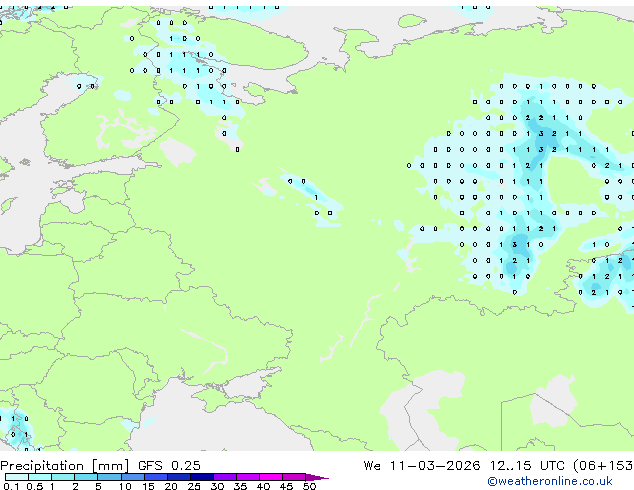Click the '50' legend scale value

[x=309, y=486]
